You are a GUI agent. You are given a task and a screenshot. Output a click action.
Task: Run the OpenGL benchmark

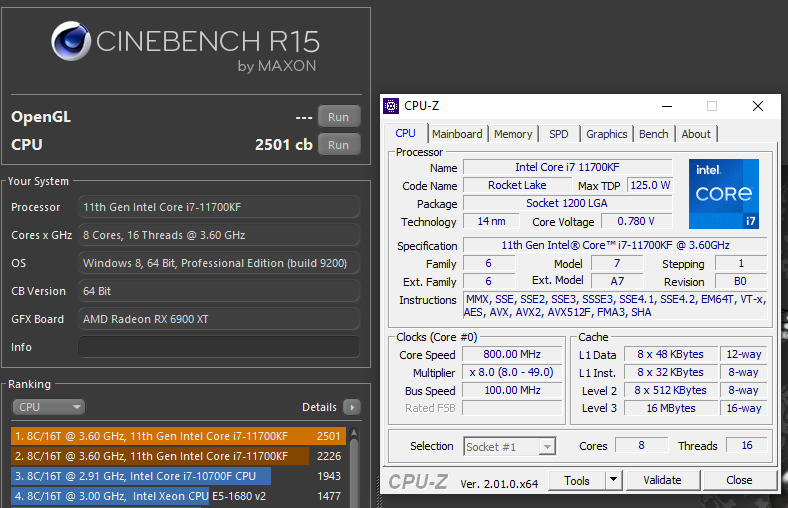point(338,117)
